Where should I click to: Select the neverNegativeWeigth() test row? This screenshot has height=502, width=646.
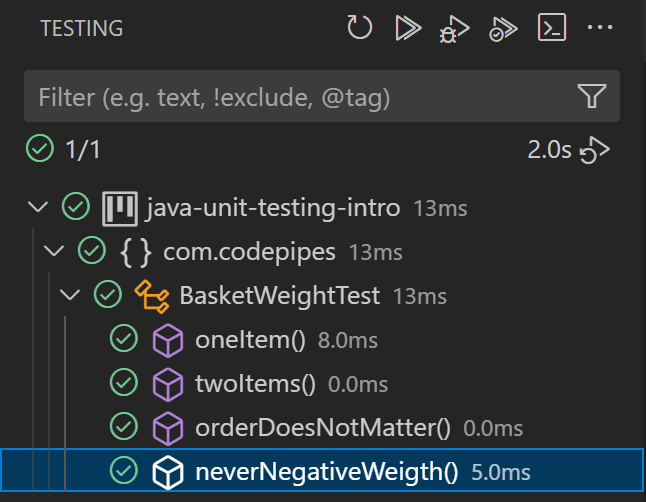[x=323, y=470]
